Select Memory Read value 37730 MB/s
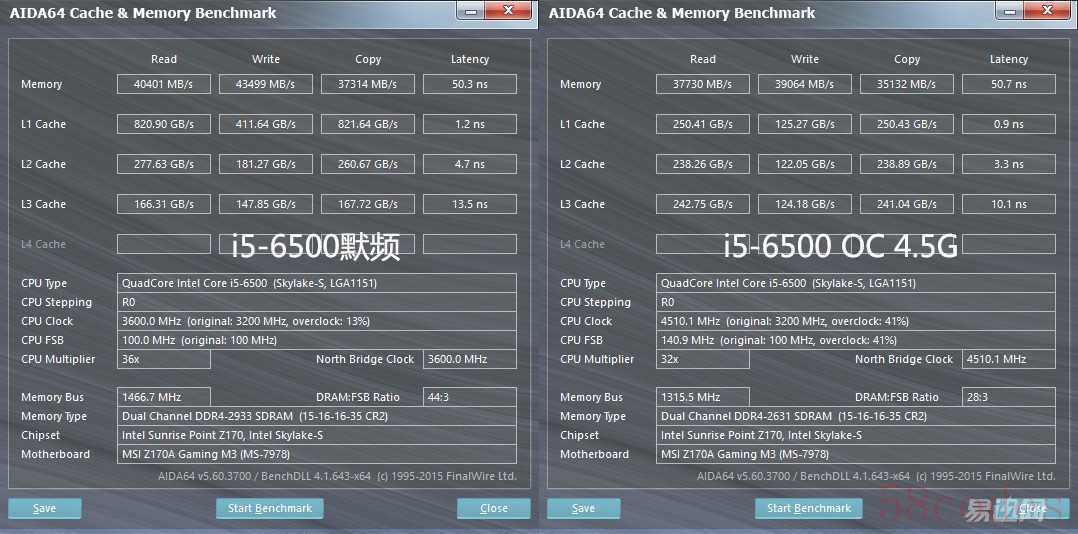1078x534 pixels. coord(703,84)
